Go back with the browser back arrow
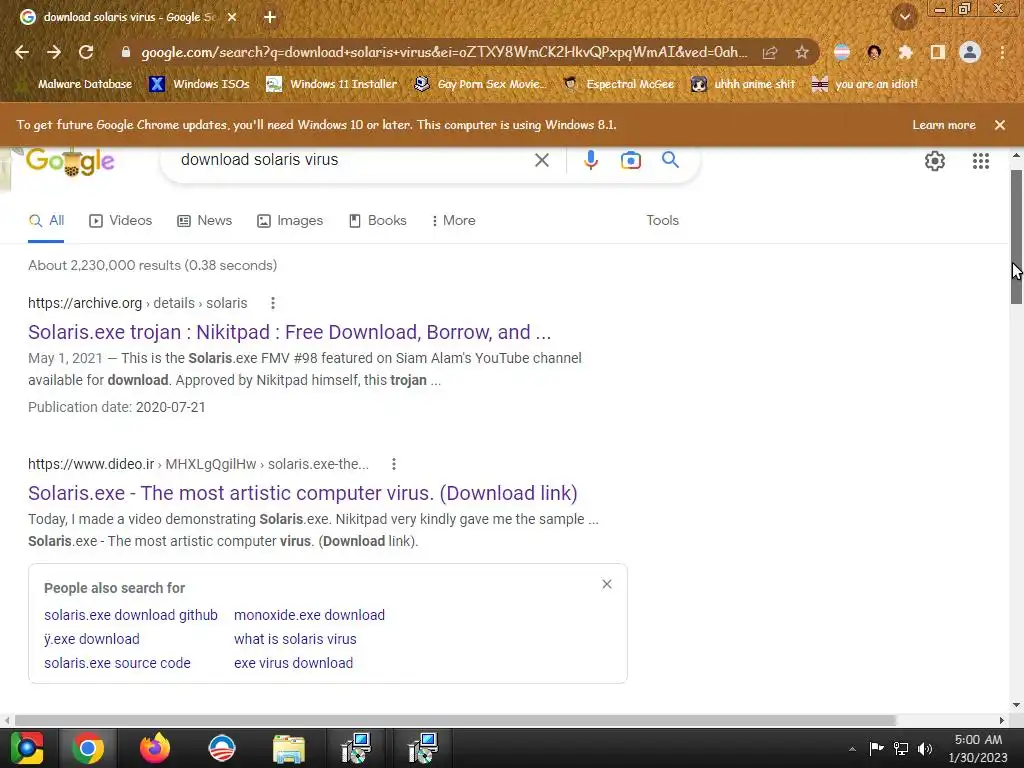This screenshot has width=1024, height=768. pos(22,52)
